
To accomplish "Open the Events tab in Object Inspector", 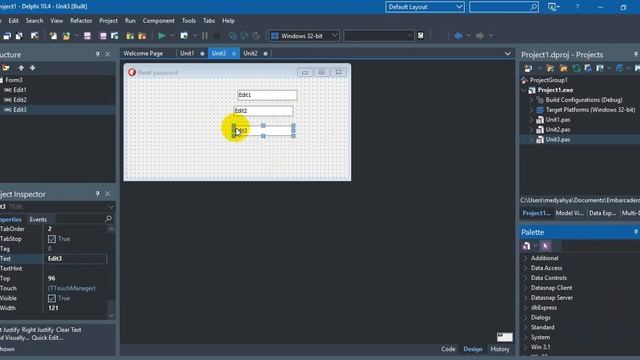I will click(38, 220).
